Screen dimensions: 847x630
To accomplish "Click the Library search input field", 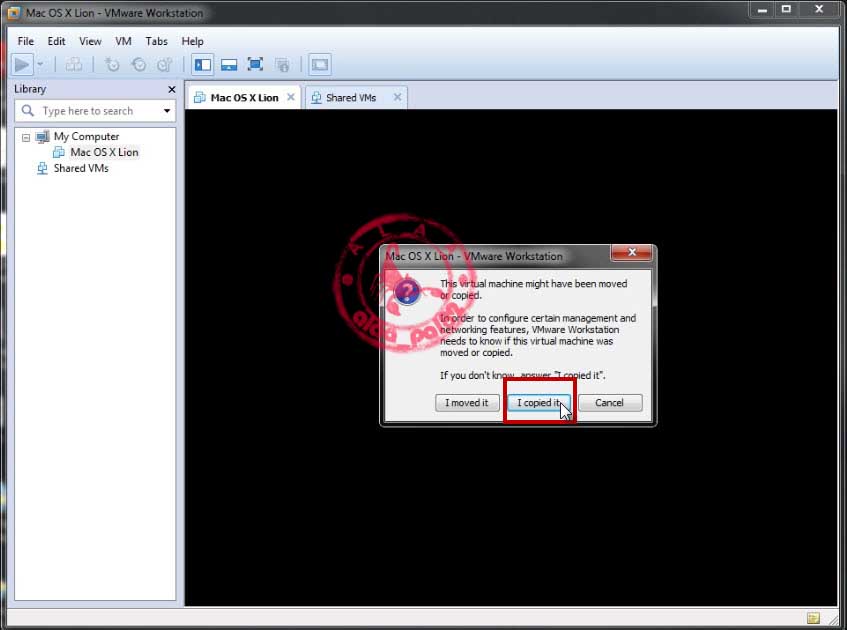I will [95, 111].
